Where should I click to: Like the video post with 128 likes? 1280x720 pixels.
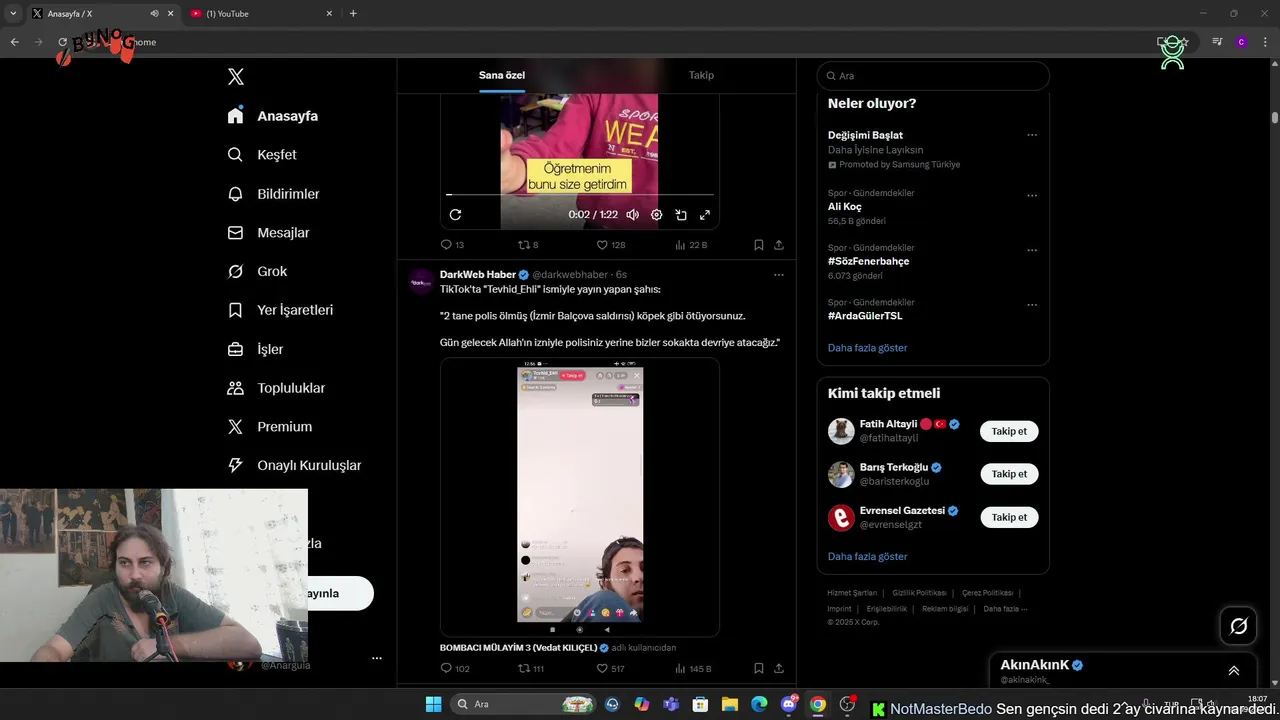[611, 245]
